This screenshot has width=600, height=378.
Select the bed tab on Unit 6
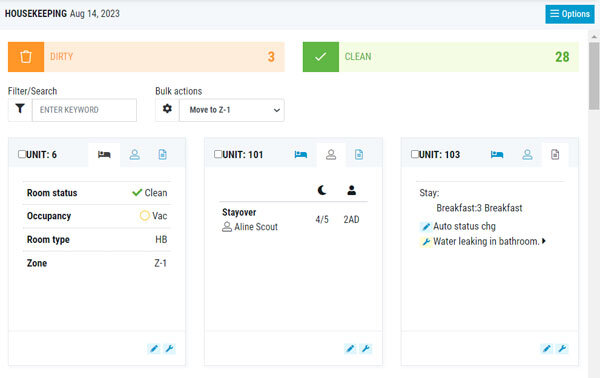point(104,155)
